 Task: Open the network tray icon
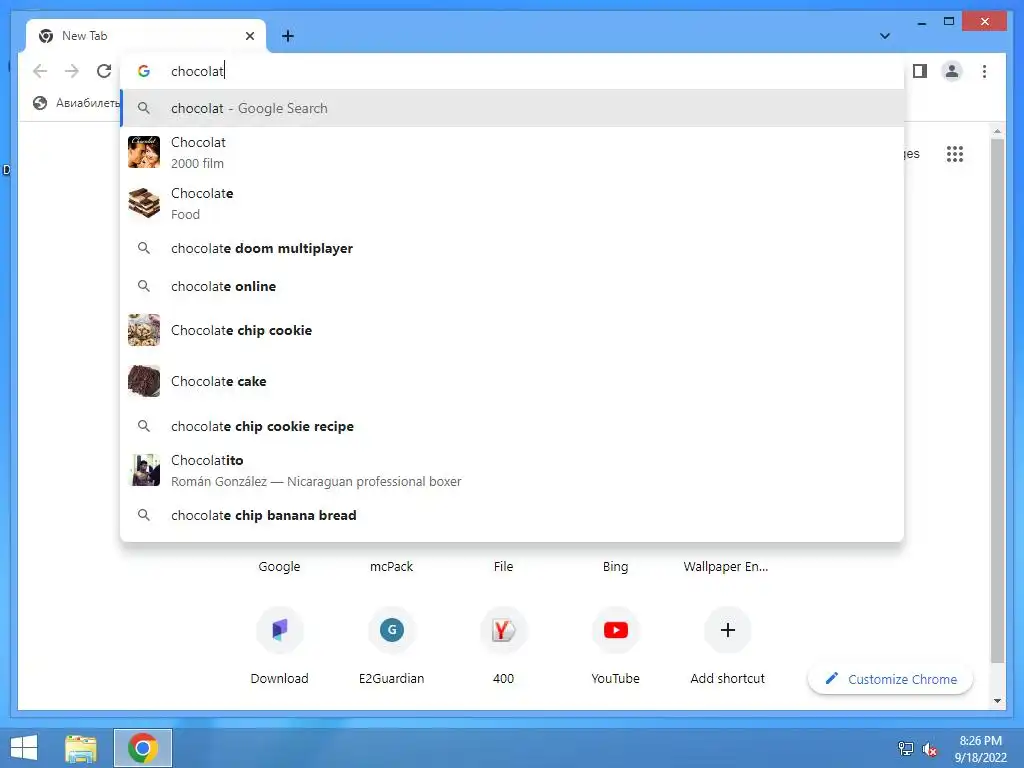pos(905,748)
